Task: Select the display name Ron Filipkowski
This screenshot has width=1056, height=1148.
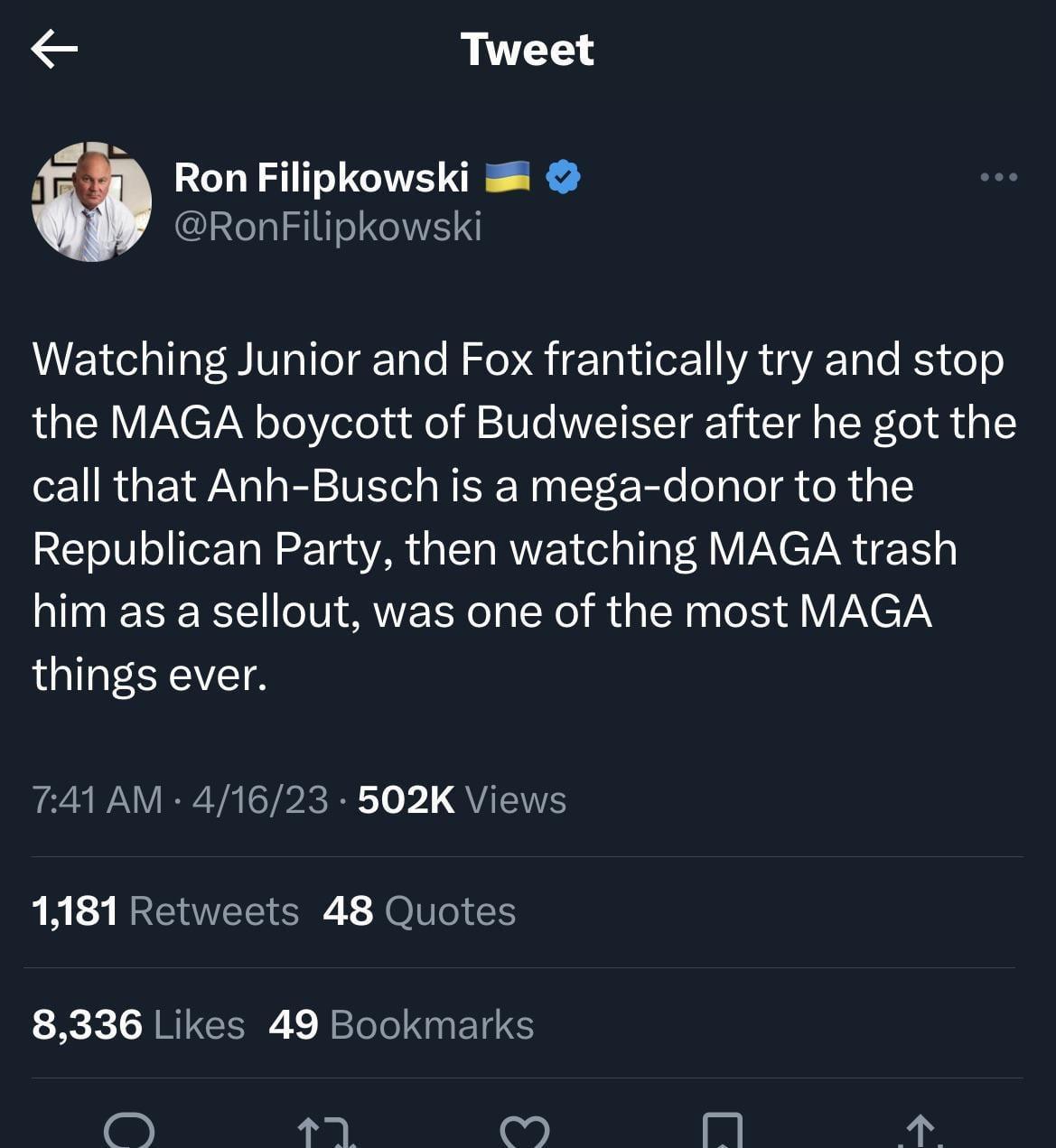Action: coord(322,175)
